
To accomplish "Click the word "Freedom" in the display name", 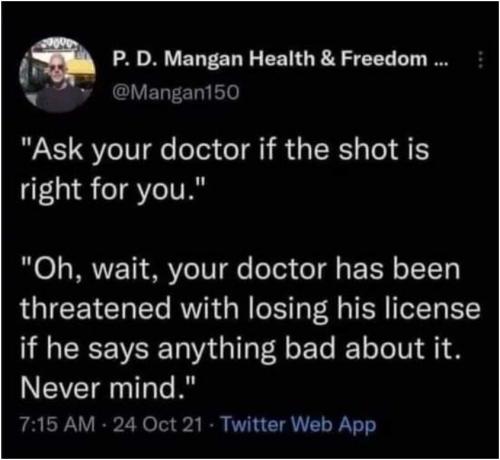I will pos(384,59).
